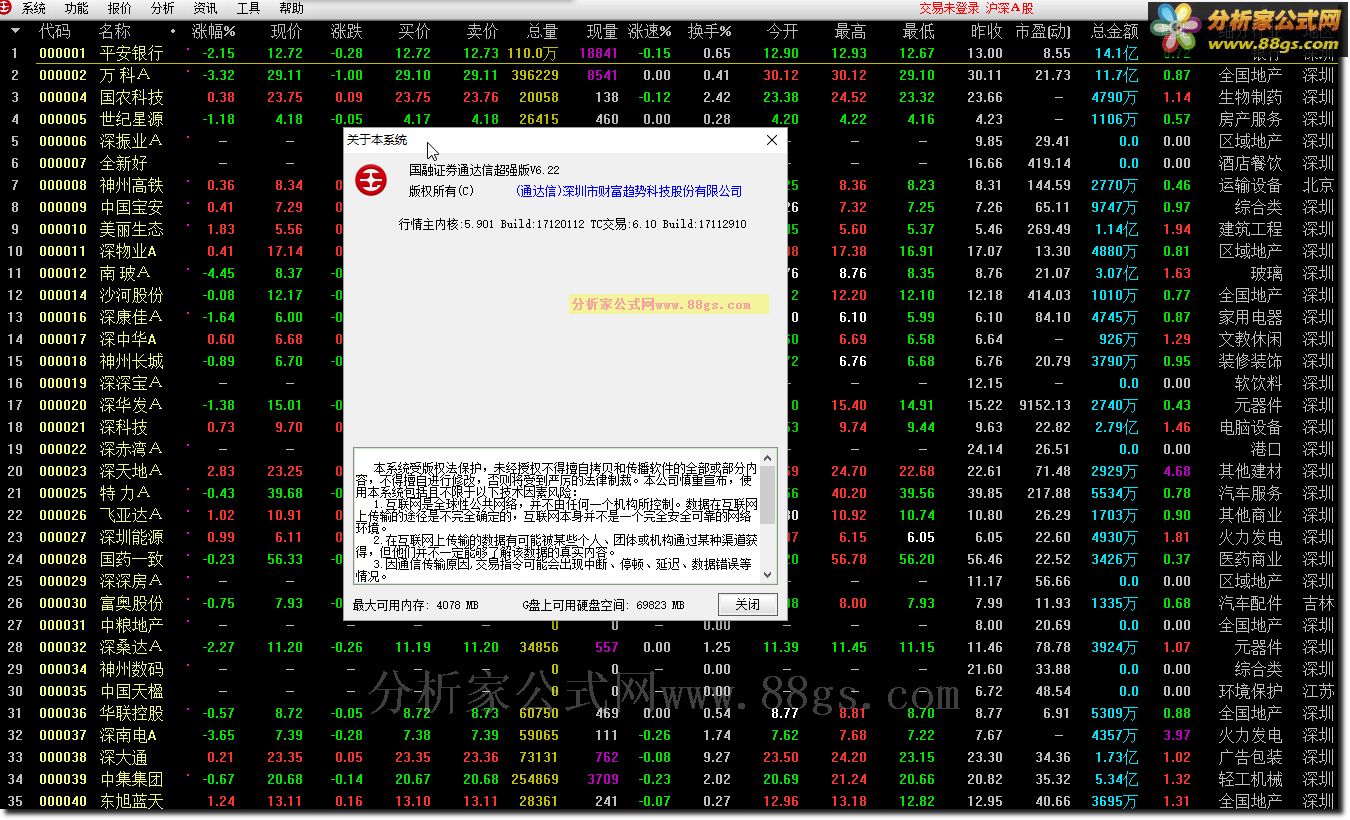The image size is (1350, 820).
Task: Open the 帮助 menu
Action: tap(291, 9)
